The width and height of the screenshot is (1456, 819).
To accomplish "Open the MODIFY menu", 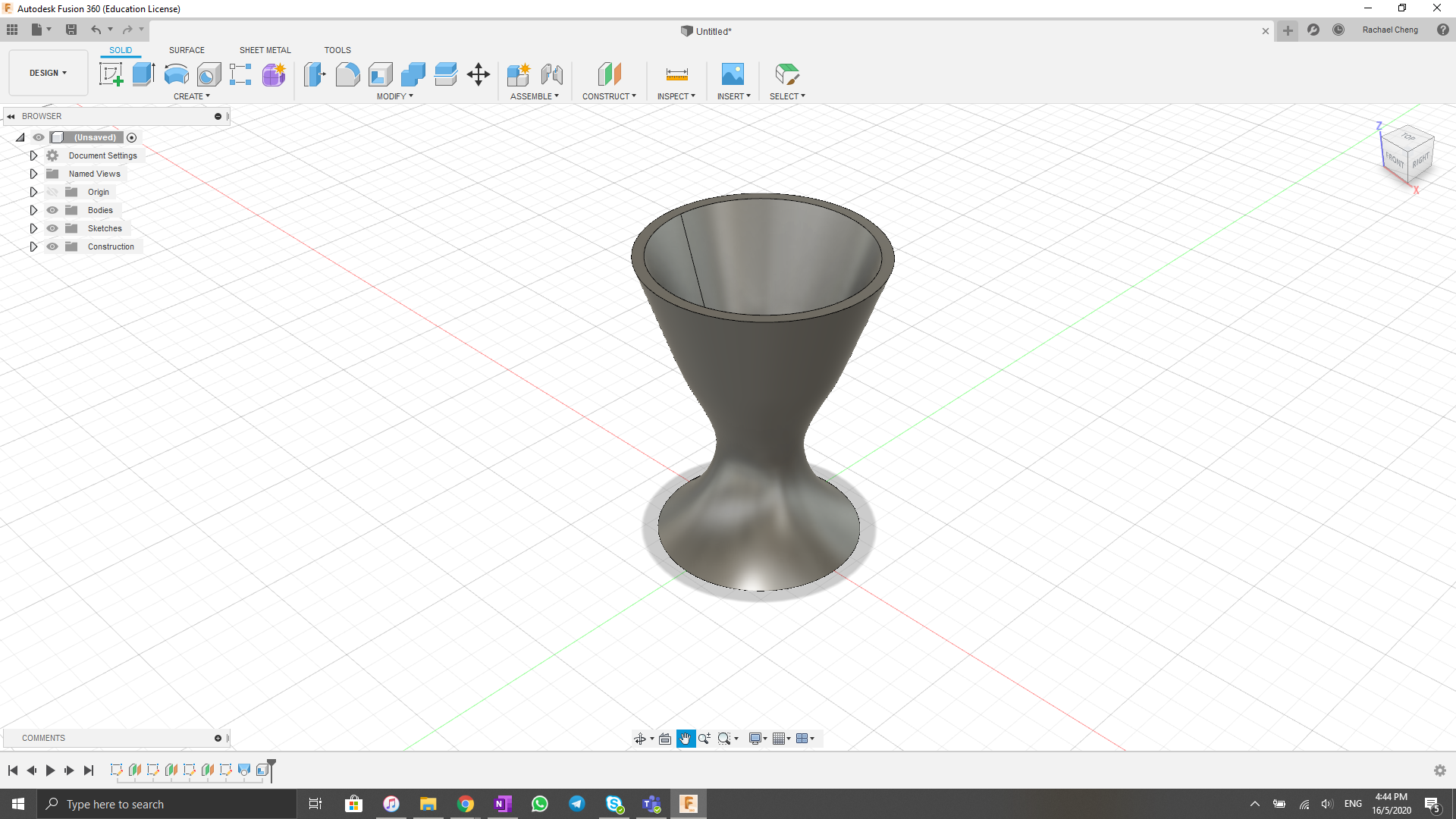I will [x=395, y=96].
